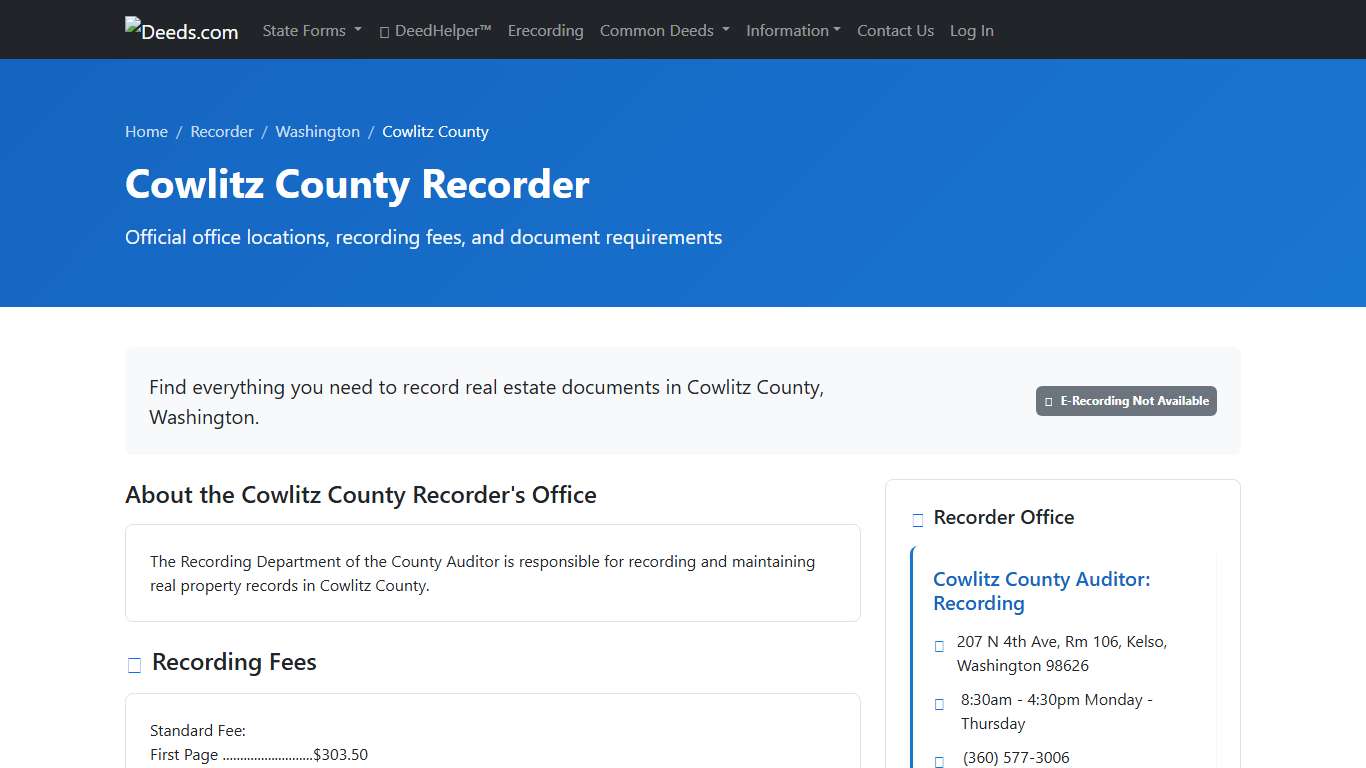
Task: Click the Recording Fees section icon
Action: (134, 664)
